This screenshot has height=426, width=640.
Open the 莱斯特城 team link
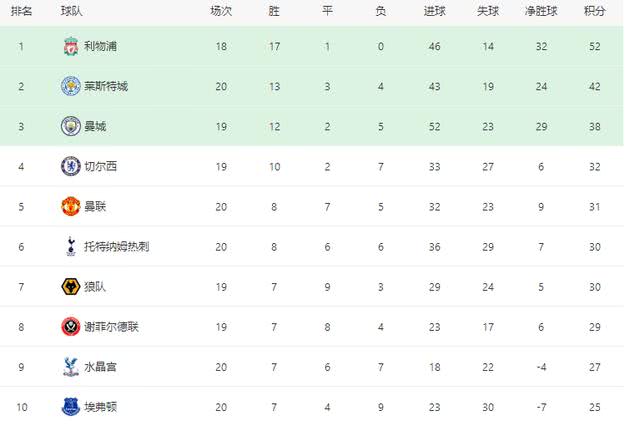[106, 86]
